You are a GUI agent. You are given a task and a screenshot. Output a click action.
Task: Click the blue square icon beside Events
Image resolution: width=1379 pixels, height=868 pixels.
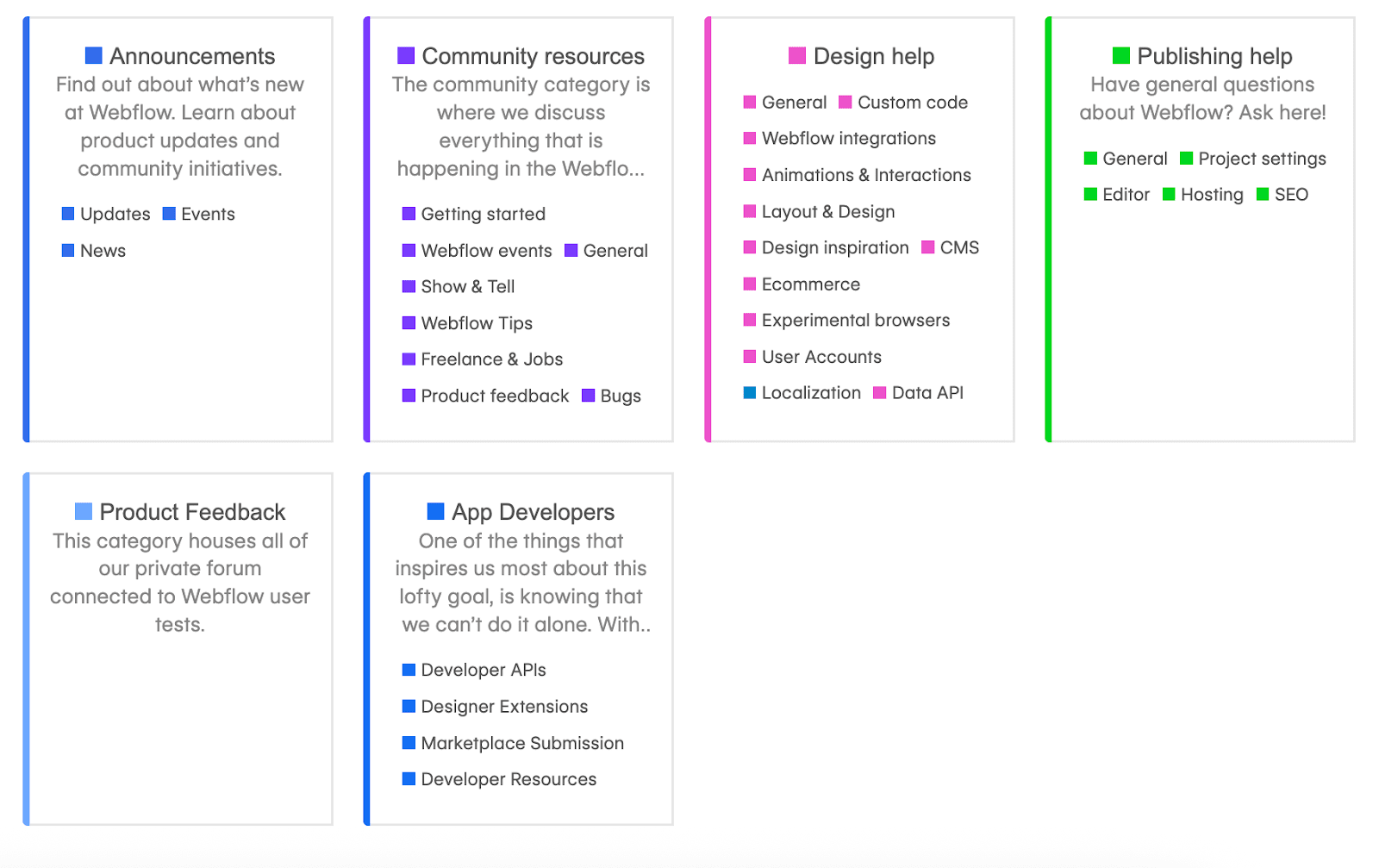pyautogui.click(x=169, y=213)
